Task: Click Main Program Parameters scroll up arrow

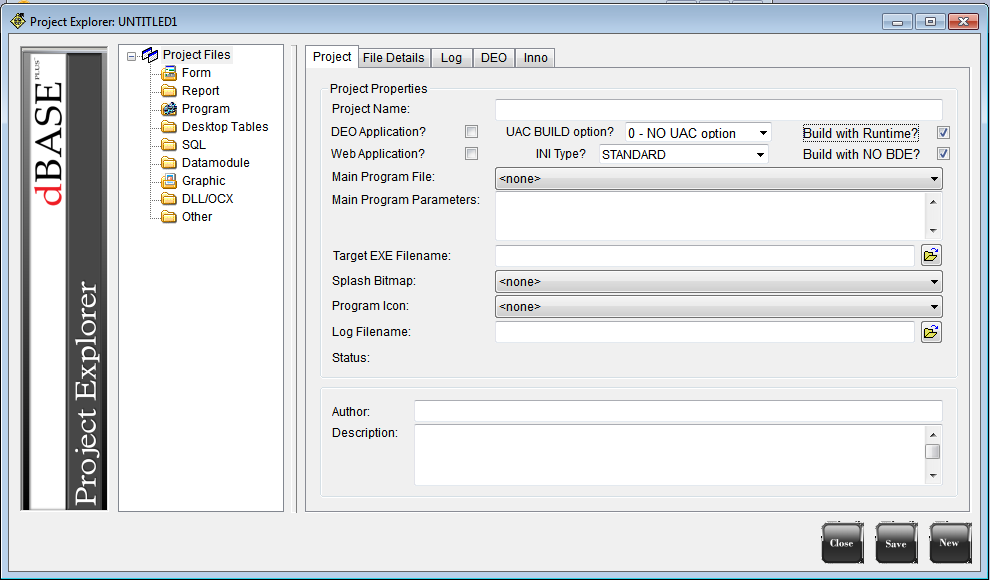Action: point(933,202)
